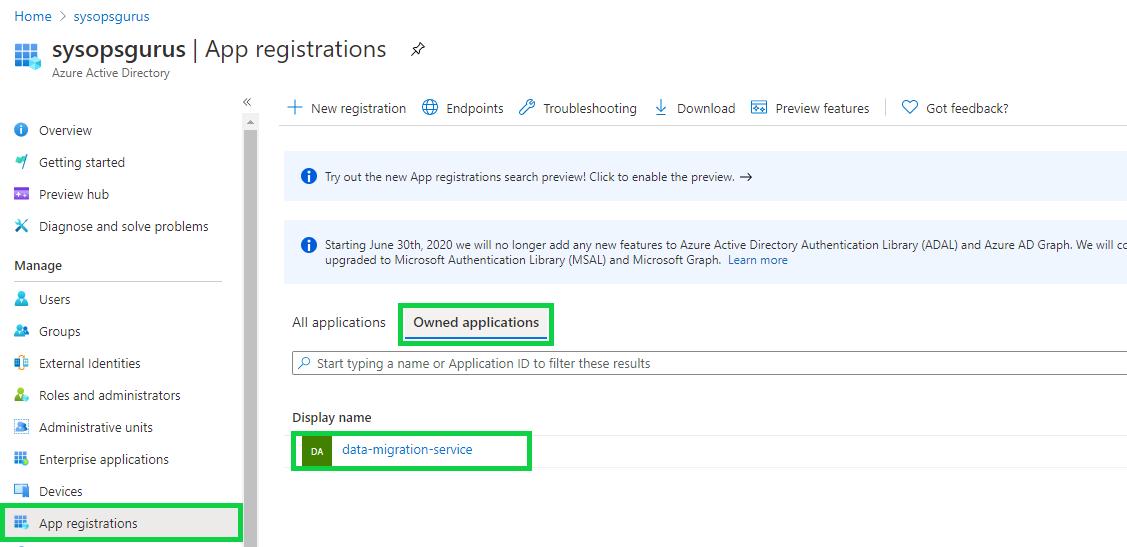Open External Identities
Viewport: 1127px width, 547px height.
90,364
